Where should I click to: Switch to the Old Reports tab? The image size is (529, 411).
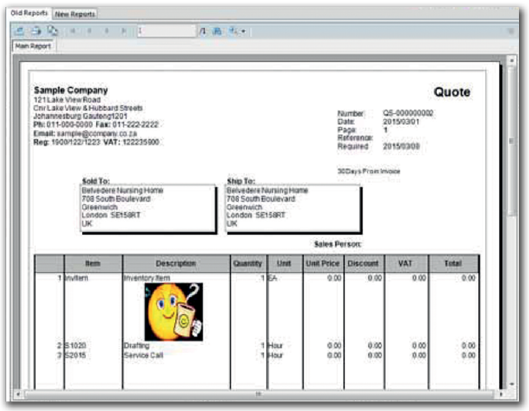tap(29, 13)
